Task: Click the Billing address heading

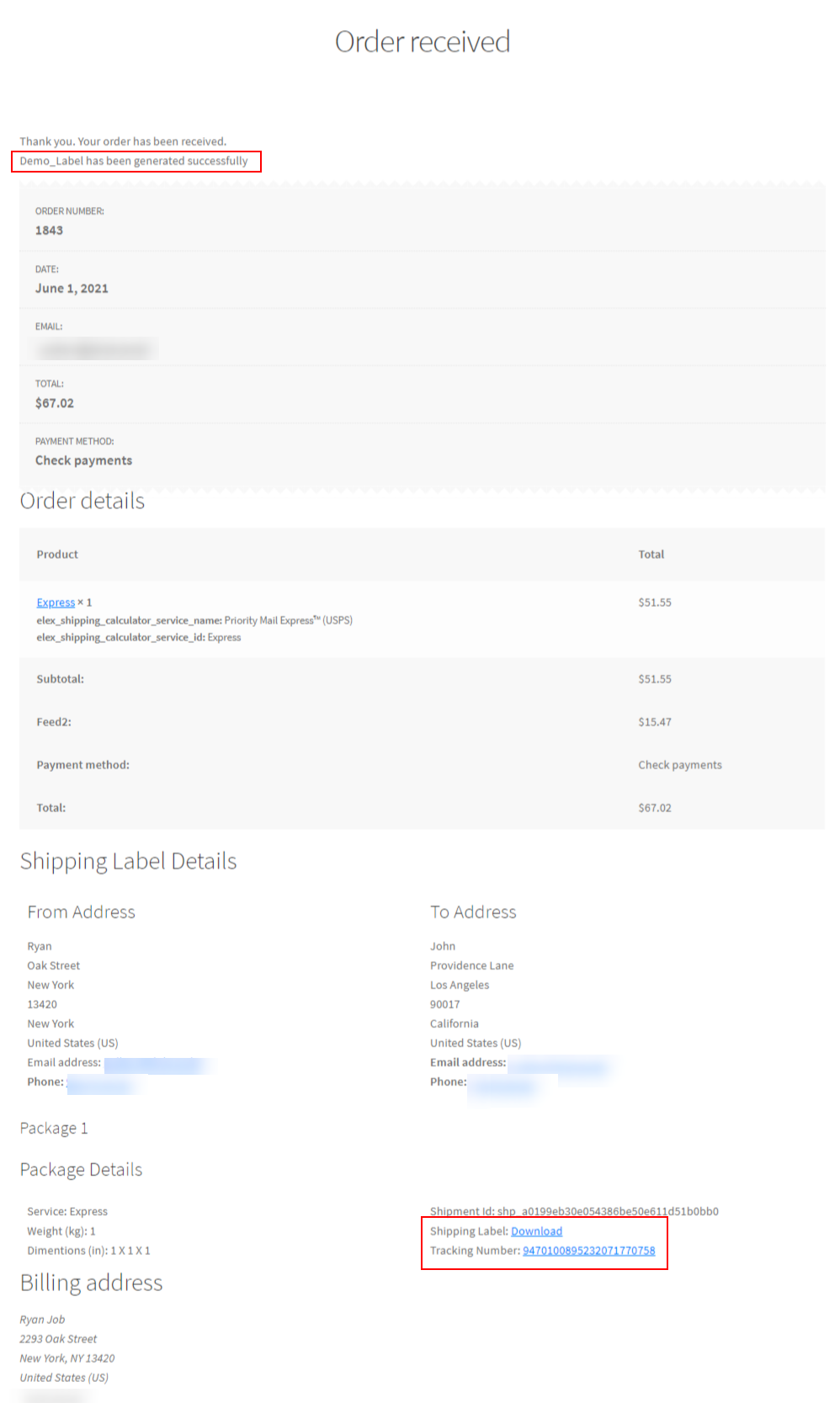Action: 92,1283
